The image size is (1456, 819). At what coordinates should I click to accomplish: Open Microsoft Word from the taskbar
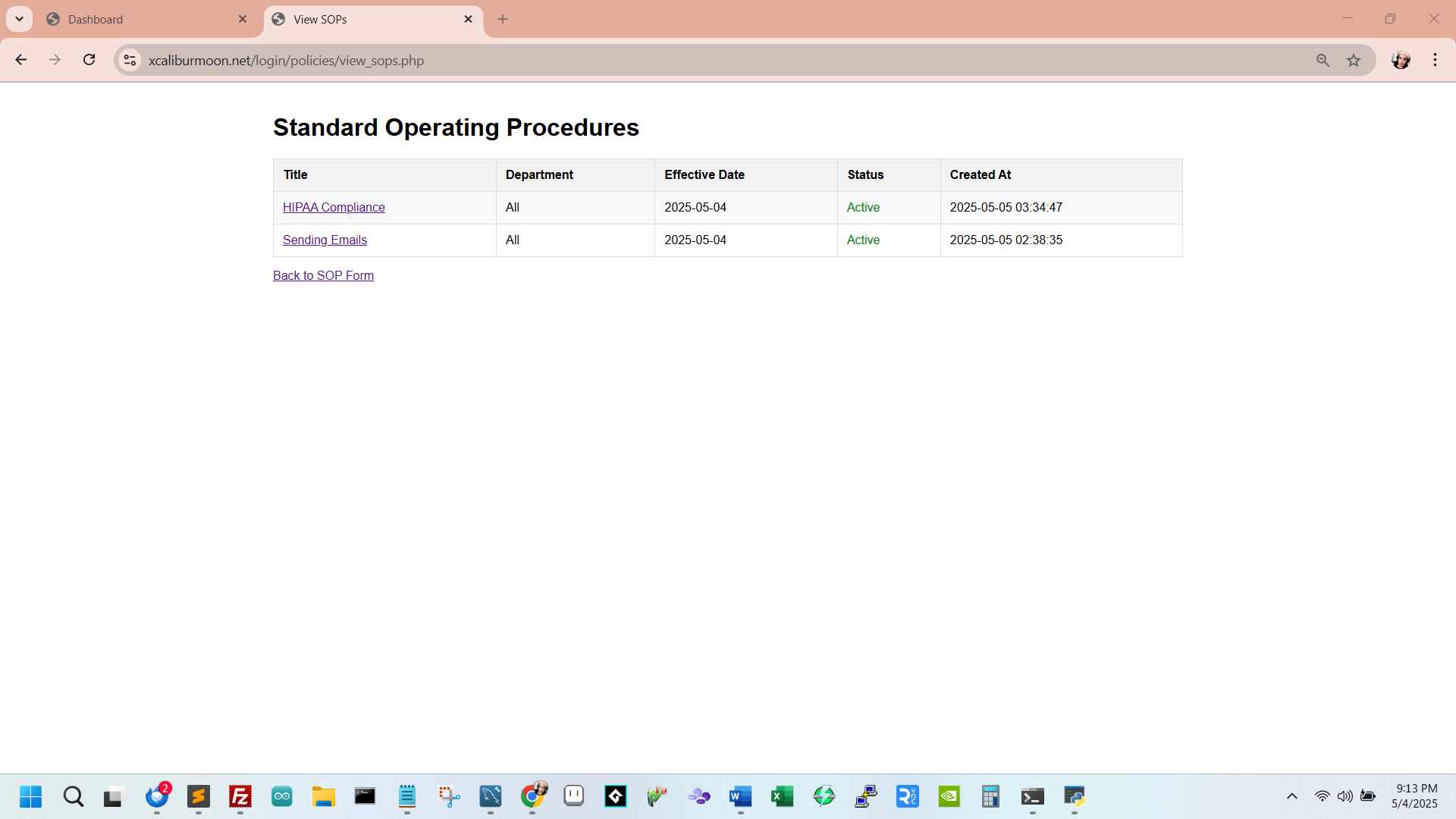click(740, 796)
